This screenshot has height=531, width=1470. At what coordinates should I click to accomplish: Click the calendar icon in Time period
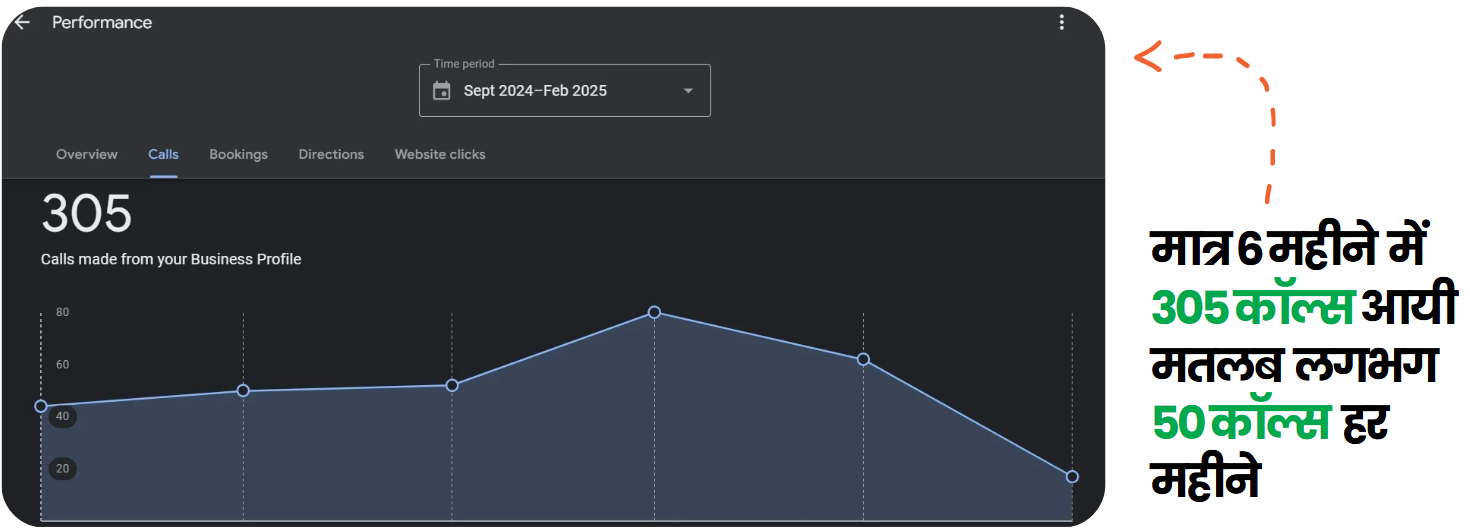441,91
